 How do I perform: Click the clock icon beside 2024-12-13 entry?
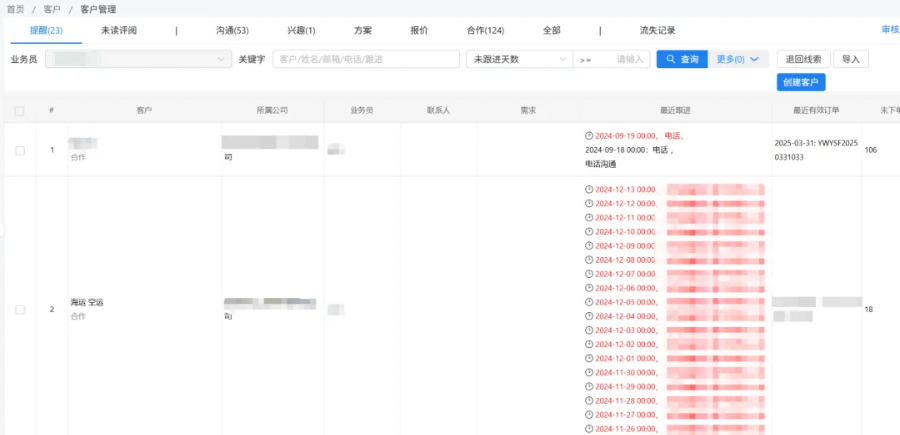589,189
